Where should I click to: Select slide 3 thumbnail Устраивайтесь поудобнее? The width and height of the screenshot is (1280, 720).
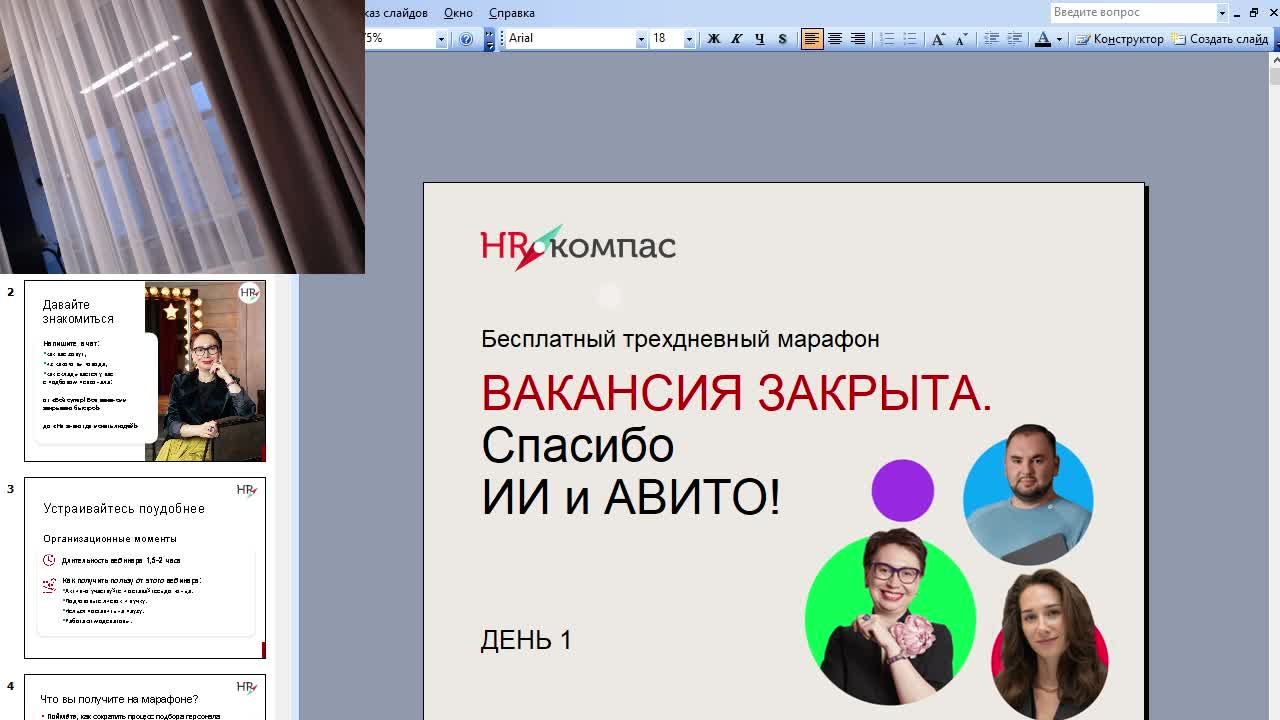coord(145,568)
